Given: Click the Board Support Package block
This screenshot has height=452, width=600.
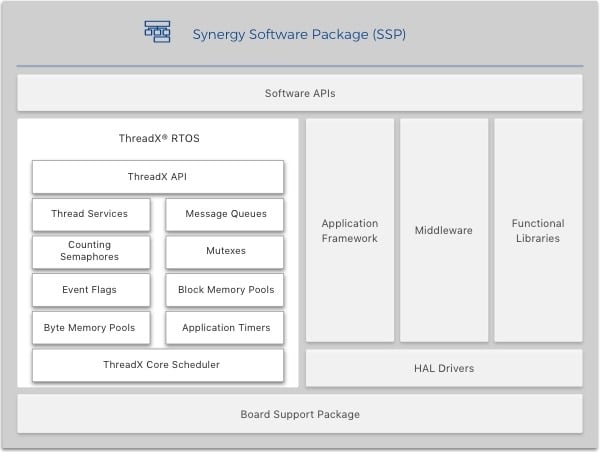Looking at the screenshot, I should point(300,414).
